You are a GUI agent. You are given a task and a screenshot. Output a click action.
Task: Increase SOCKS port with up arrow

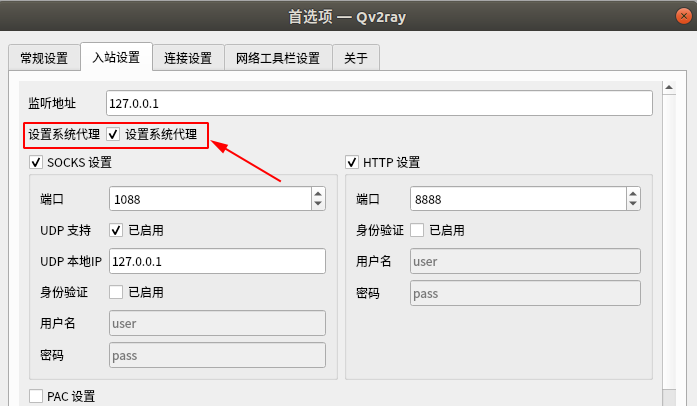click(x=318, y=194)
